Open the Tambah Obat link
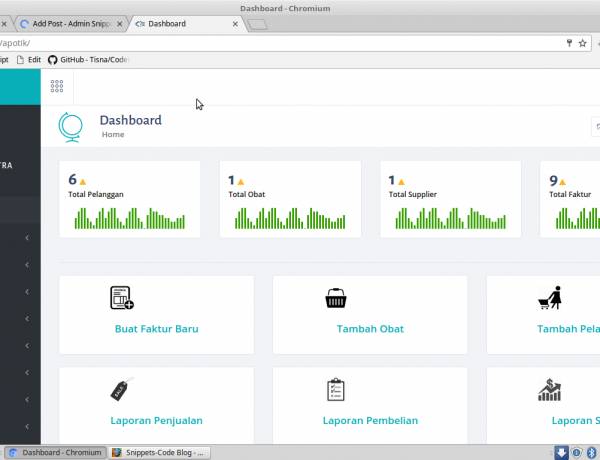 coord(370,329)
